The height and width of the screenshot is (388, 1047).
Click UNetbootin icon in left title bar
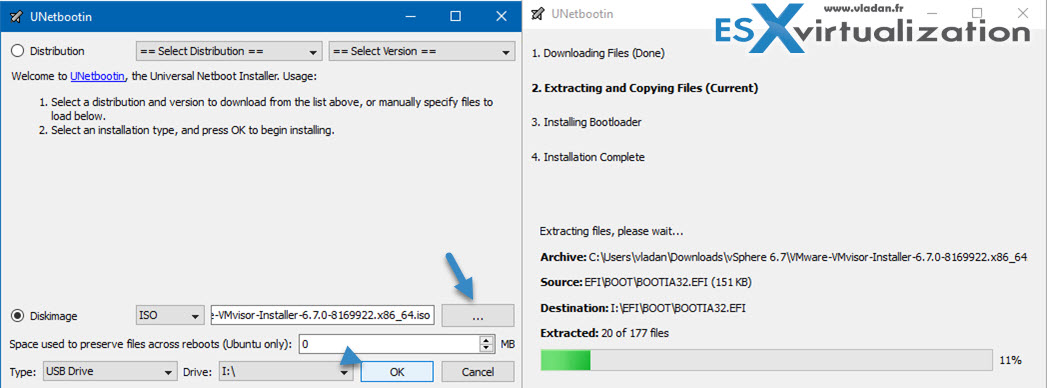click(x=16, y=17)
